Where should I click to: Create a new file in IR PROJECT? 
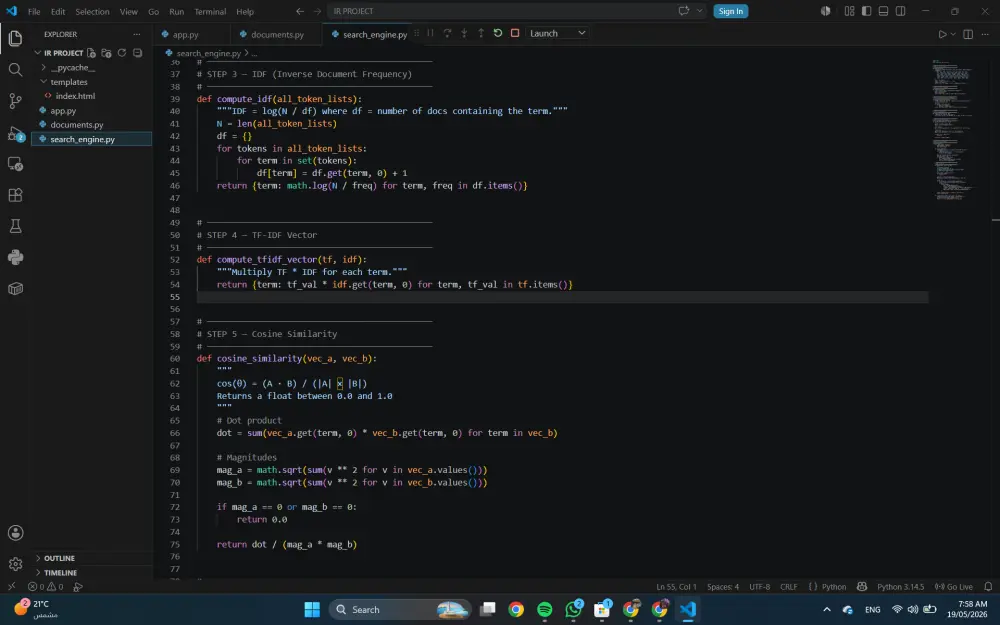[x=91, y=53]
